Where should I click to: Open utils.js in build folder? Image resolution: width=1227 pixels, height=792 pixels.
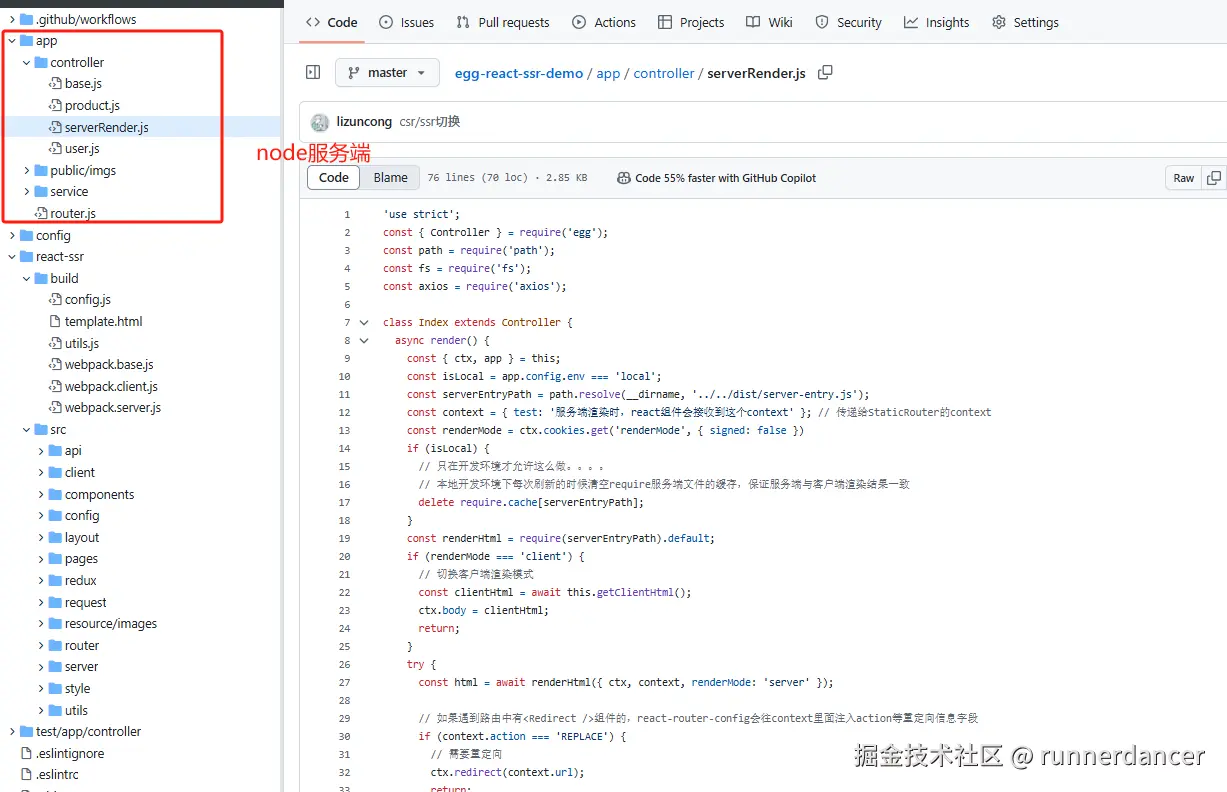(82, 343)
